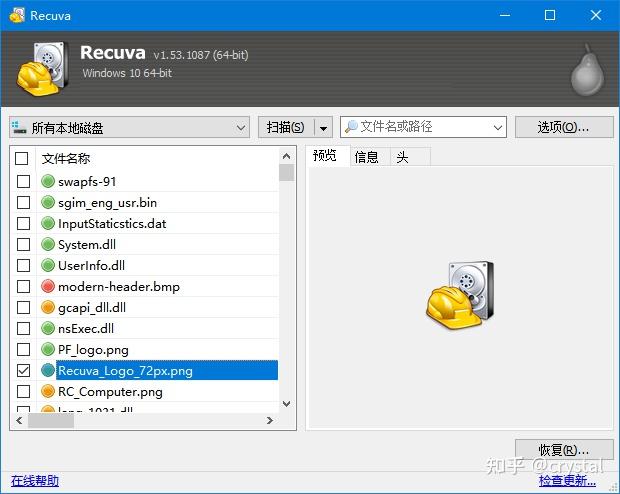Click the horizontal scroll left arrow
The width and height of the screenshot is (620, 494).
pyautogui.click(x=19, y=420)
